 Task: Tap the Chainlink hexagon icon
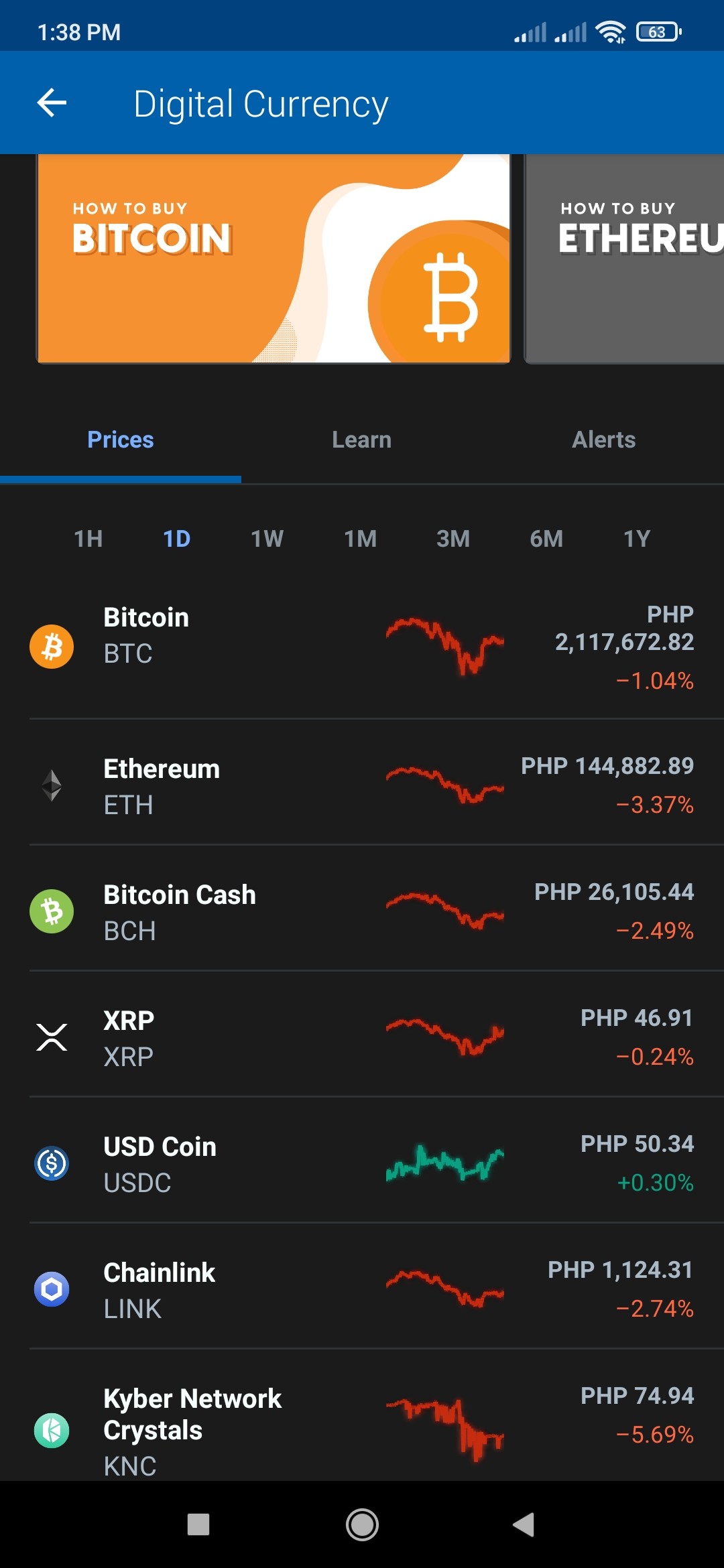(x=52, y=1289)
